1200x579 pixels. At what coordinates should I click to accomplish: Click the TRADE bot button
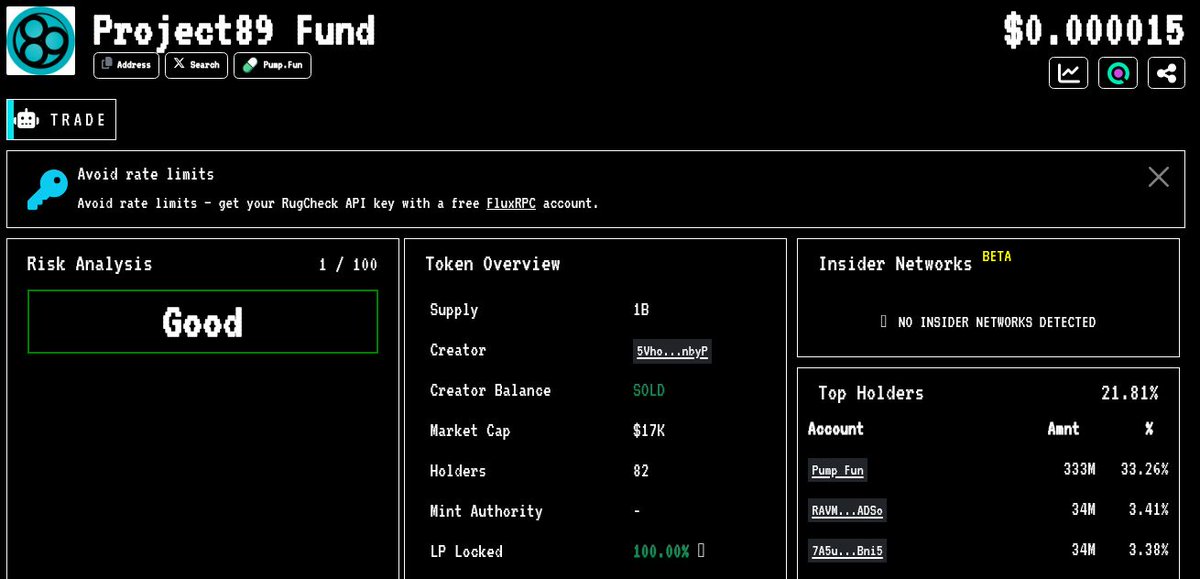(x=62, y=120)
